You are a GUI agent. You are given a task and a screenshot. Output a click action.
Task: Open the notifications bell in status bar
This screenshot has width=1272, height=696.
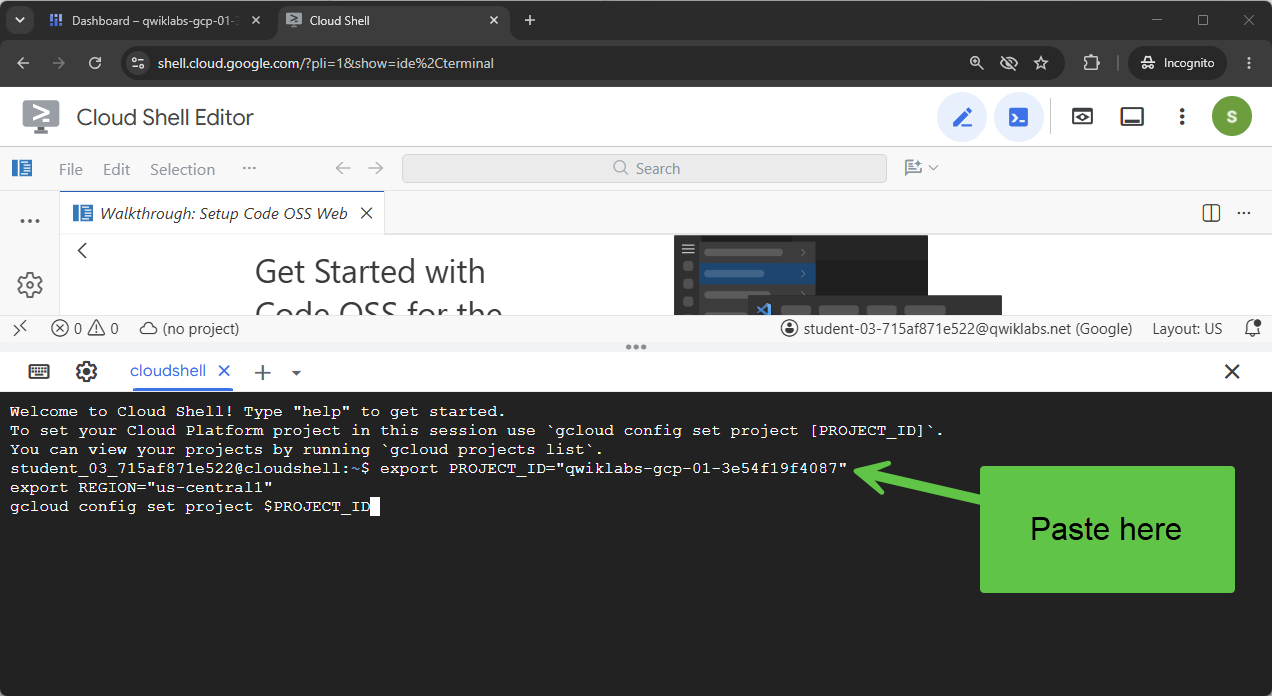tap(1252, 328)
